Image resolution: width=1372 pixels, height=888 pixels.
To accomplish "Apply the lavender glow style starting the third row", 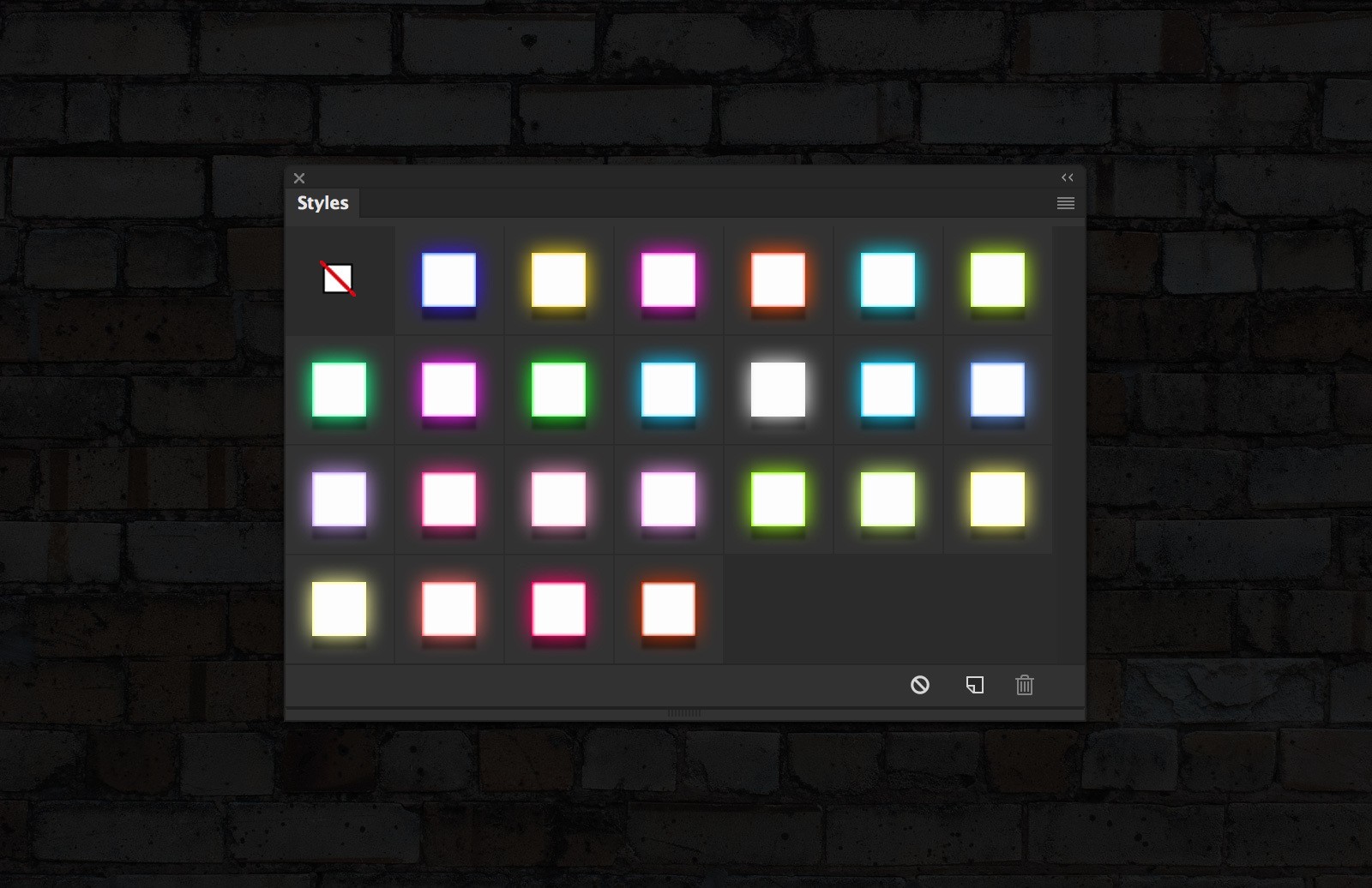I will coord(339,499).
